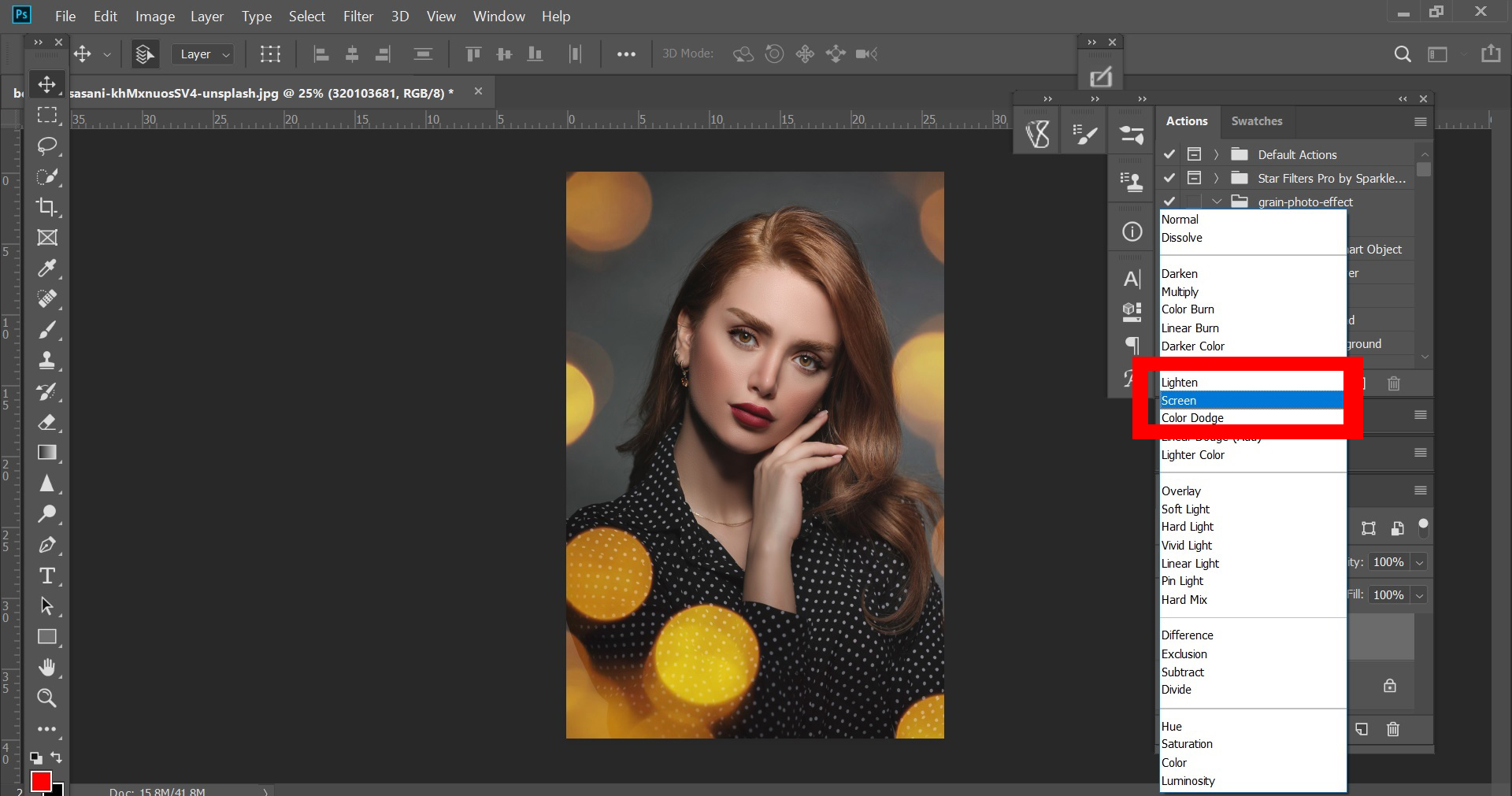Select the Dodge tool
Viewport: 1512px width, 796px height.
47,514
